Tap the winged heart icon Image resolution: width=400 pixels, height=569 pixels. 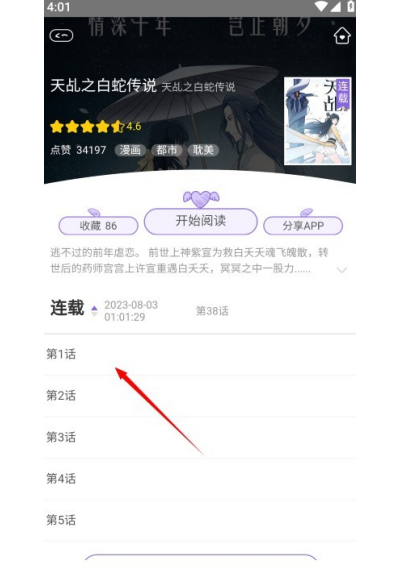pyautogui.click(x=201, y=199)
